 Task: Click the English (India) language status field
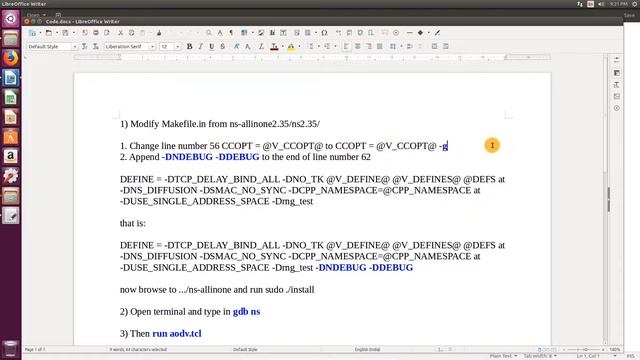tap(367, 349)
